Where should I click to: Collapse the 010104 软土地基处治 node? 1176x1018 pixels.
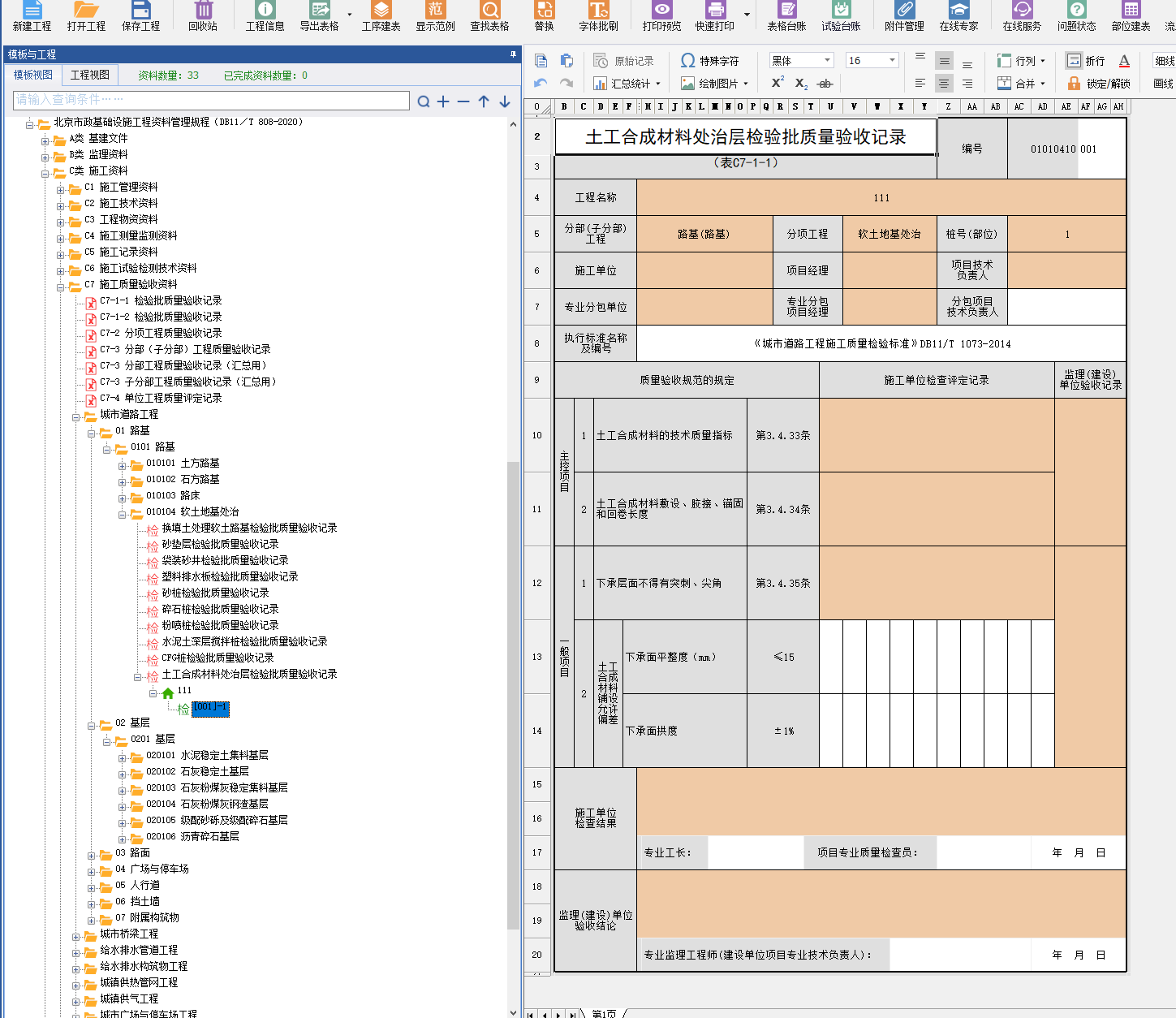(x=123, y=514)
